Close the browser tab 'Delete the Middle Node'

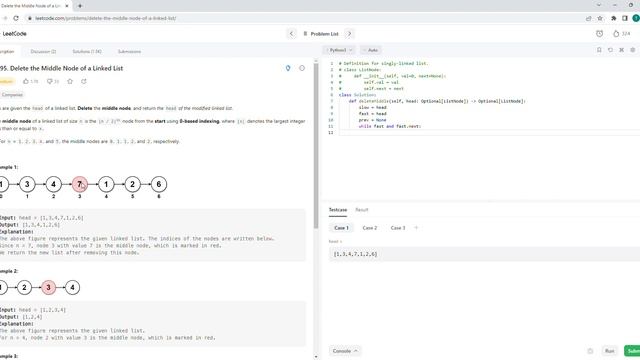coord(67,6)
